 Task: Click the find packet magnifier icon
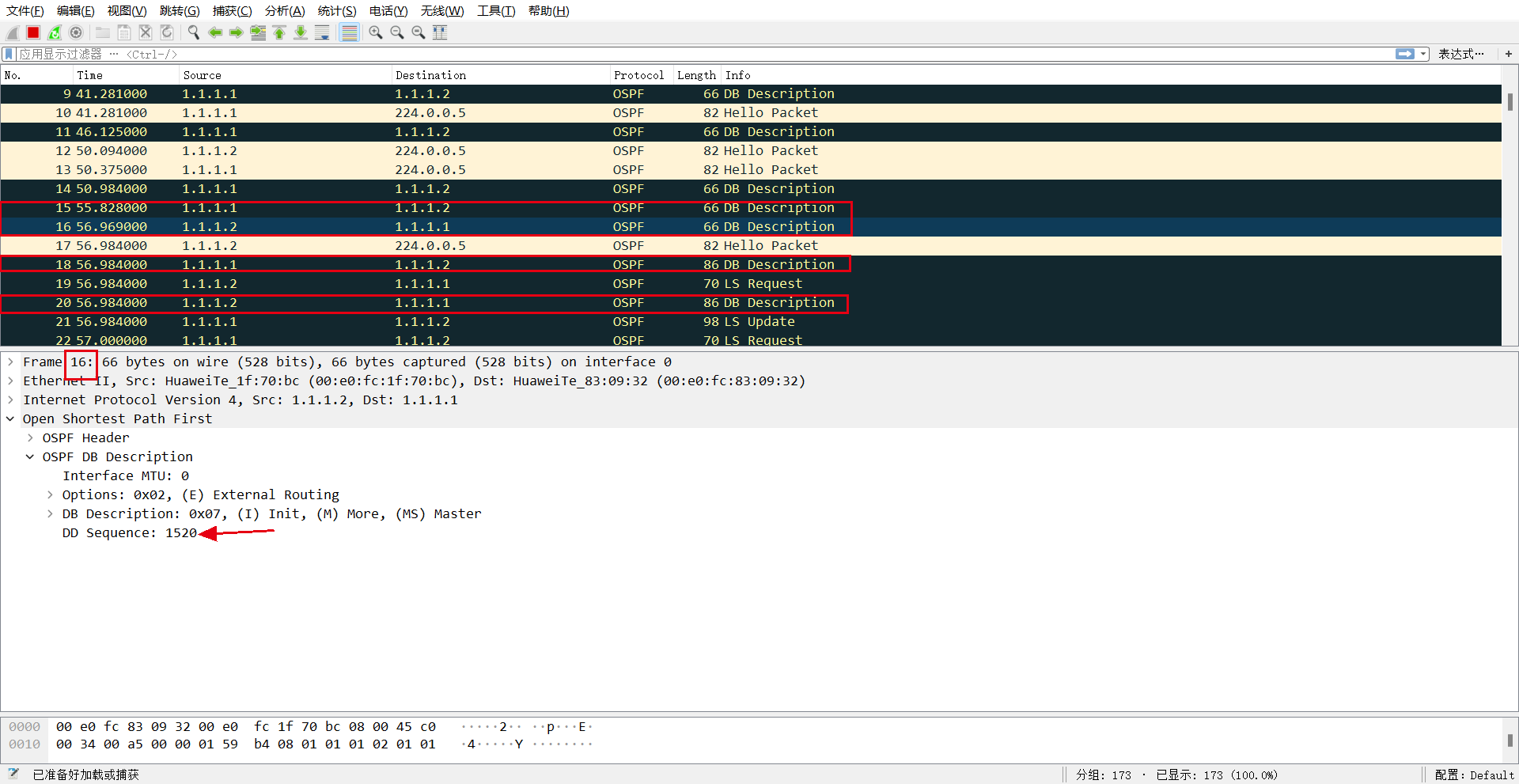tap(193, 32)
